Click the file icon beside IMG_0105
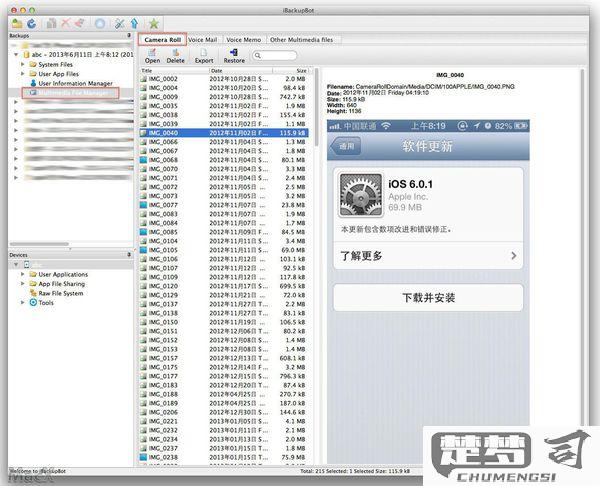This screenshot has height=486, width=600. pos(143,250)
